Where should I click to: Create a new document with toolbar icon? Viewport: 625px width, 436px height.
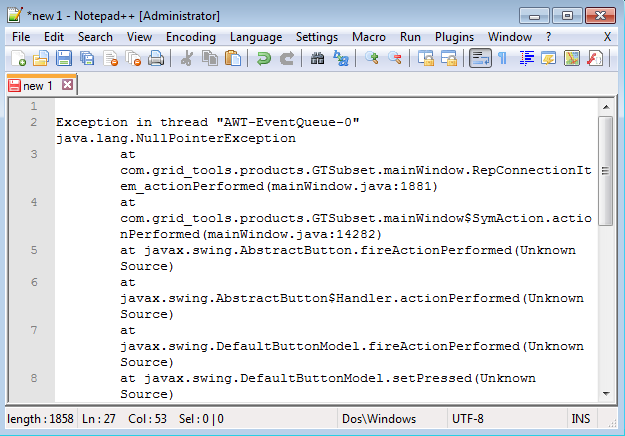pos(18,59)
